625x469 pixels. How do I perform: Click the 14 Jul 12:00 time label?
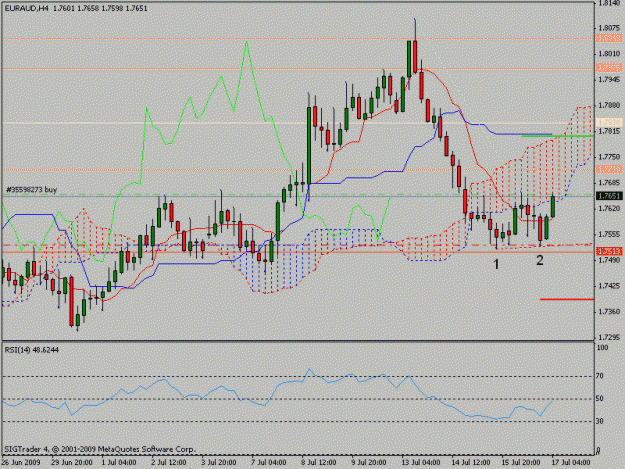[x=470, y=462]
